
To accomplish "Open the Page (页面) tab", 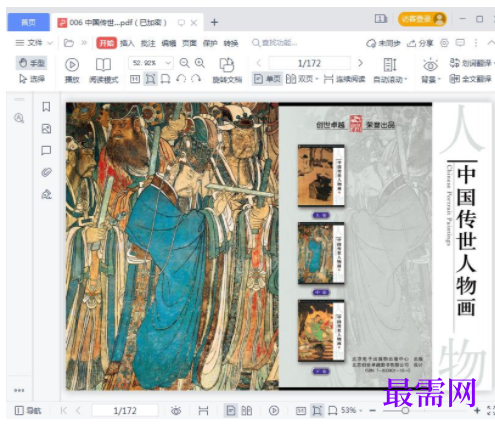I will tap(189, 43).
